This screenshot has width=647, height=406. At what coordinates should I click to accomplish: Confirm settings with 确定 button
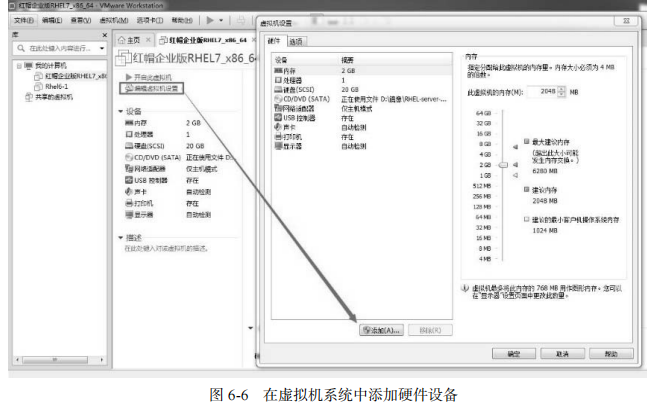click(x=514, y=354)
